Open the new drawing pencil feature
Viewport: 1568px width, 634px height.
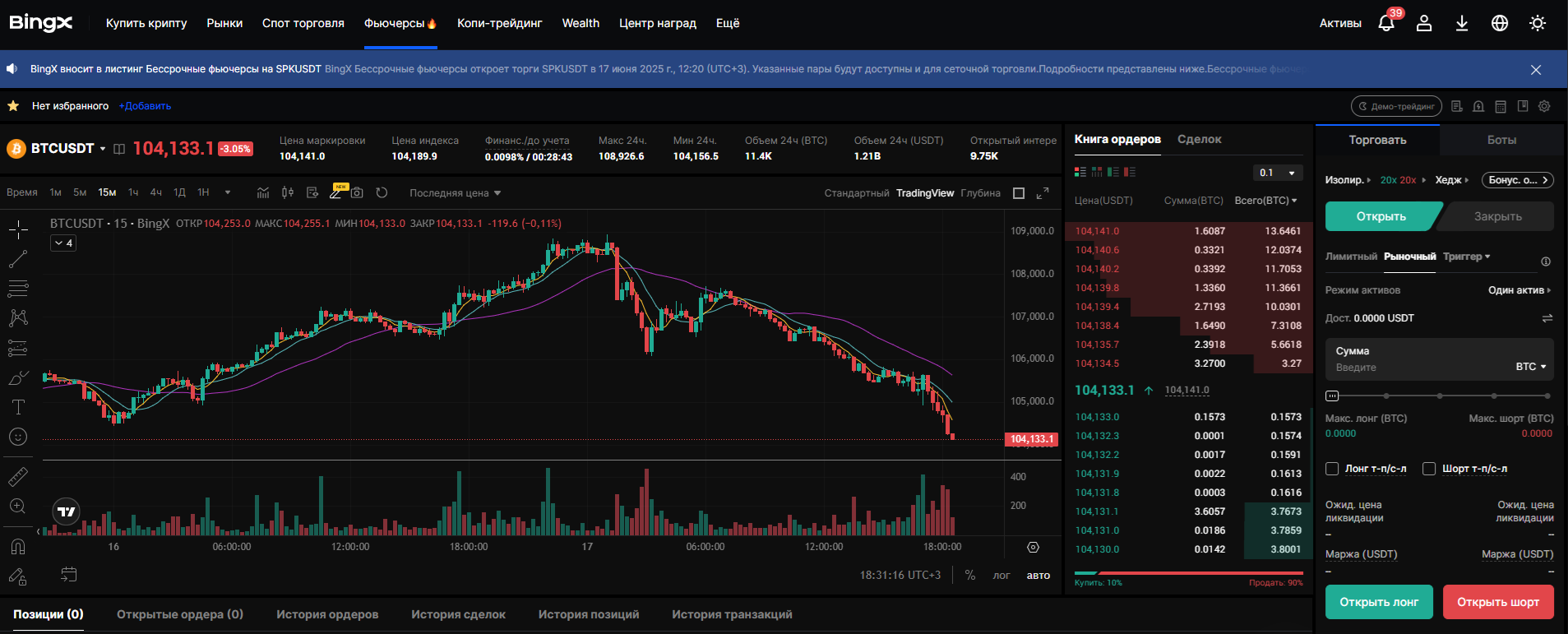pos(336,192)
